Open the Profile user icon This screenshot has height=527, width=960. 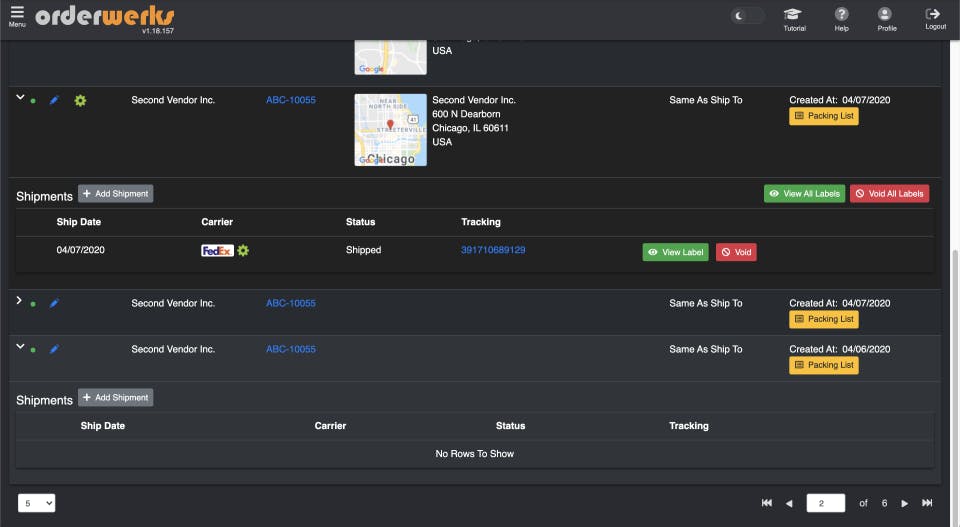click(886, 15)
